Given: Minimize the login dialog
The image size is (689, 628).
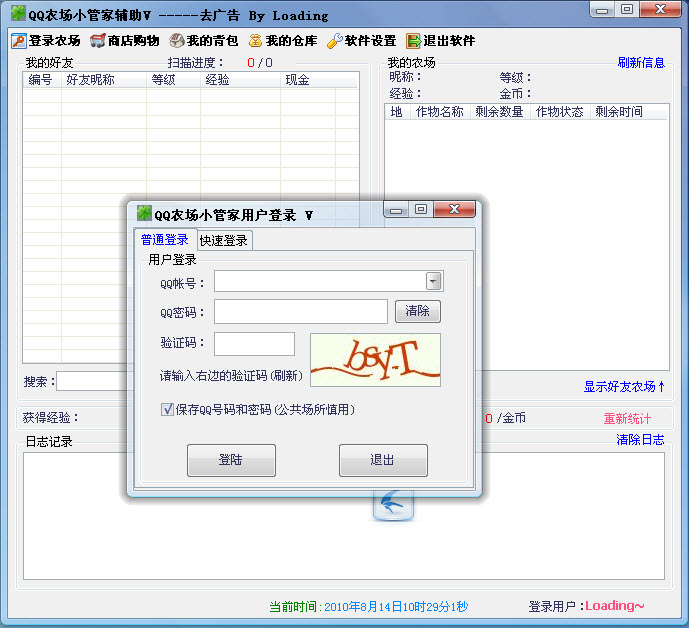Looking at the screenshot, I should click(396, 210).
